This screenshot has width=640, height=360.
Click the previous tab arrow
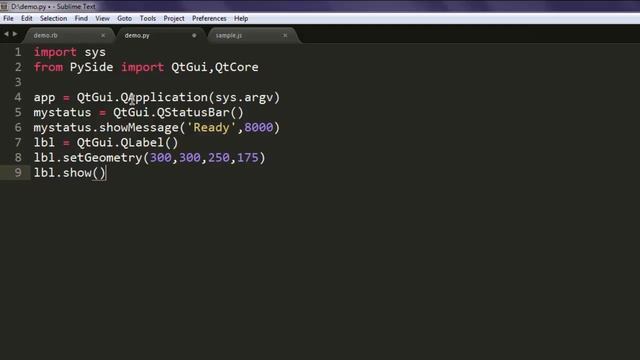pyautogui.click(x=6, y=34)
